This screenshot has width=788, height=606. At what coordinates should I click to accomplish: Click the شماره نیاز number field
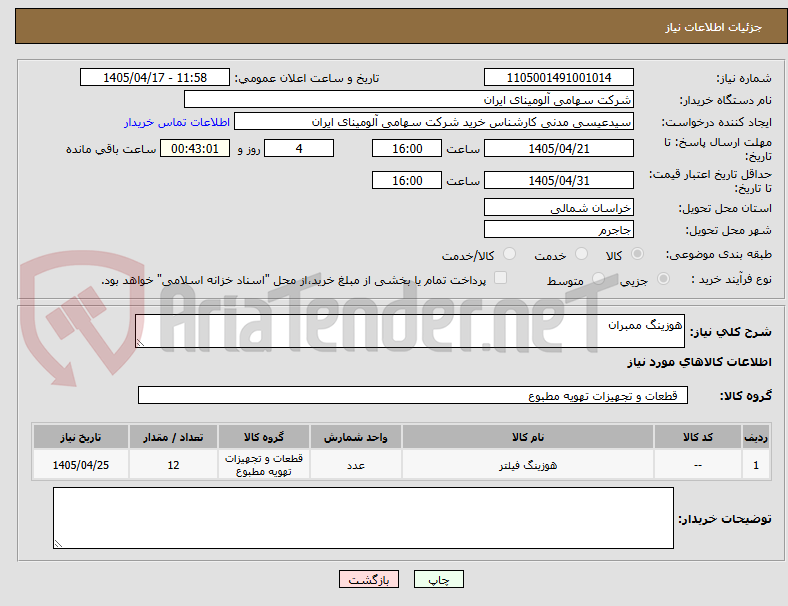pyautogui.click(x=558, y=77)
